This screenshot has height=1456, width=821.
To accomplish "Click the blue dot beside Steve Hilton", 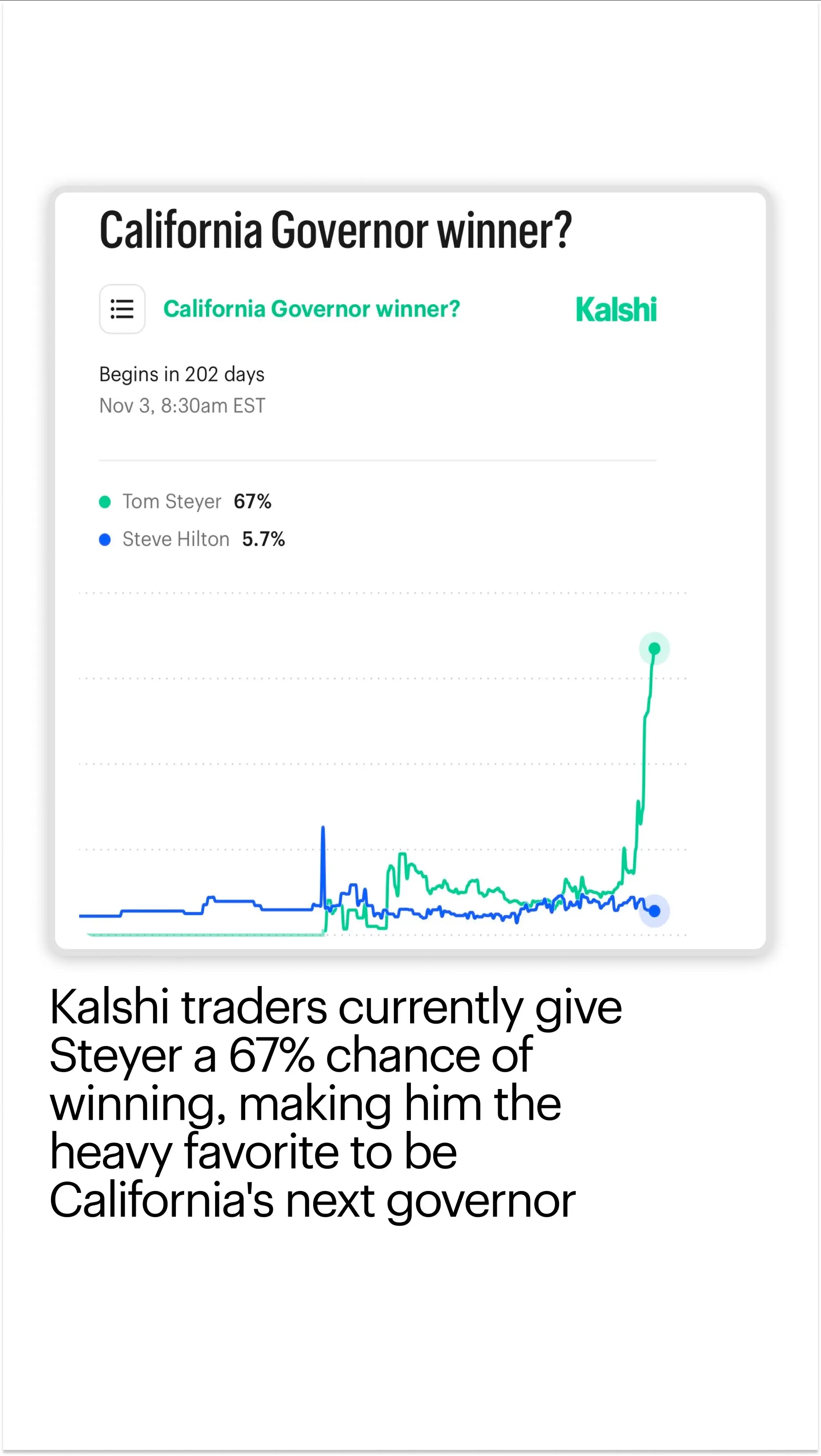I will (x=105, y=540).
